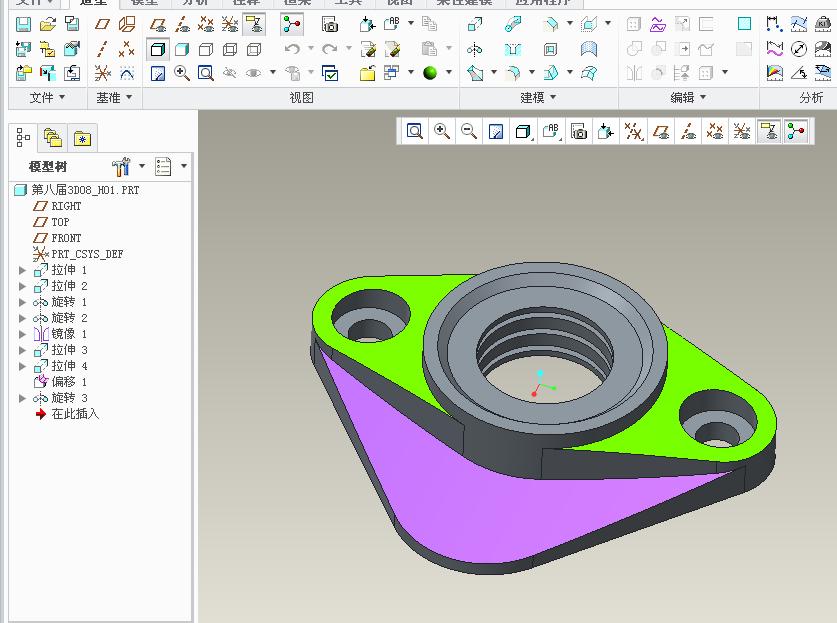Switch to the Favorites panel tab

click(81, 138)
